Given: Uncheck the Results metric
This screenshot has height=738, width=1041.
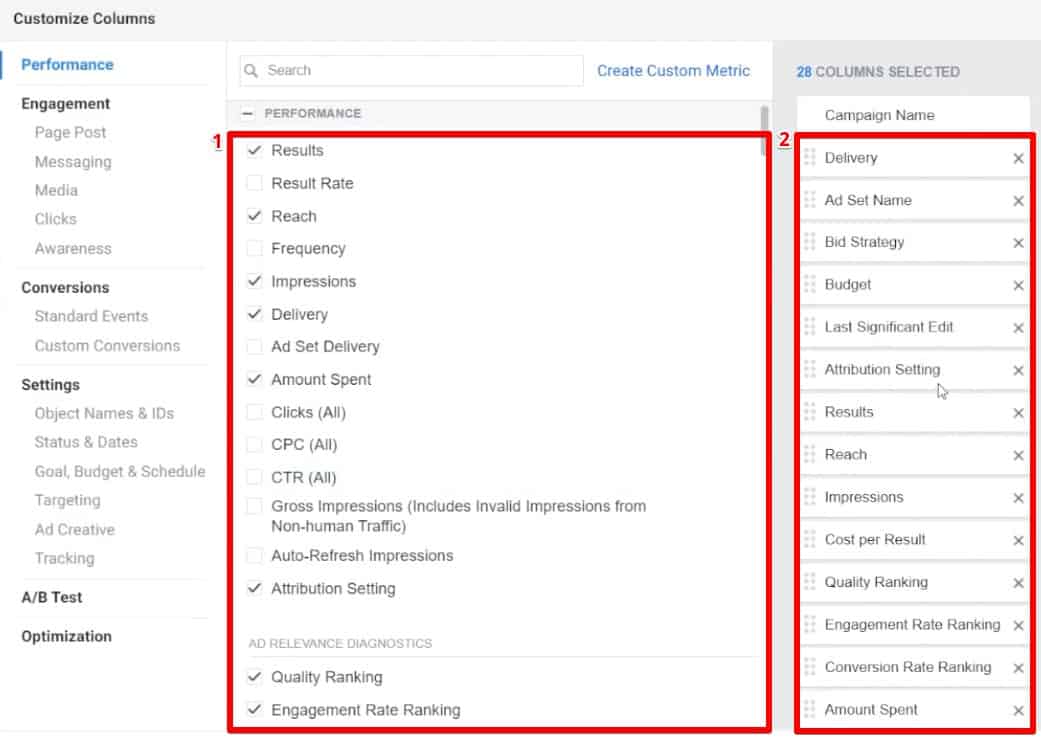Looking at the screenshot, I should [253, 150].
